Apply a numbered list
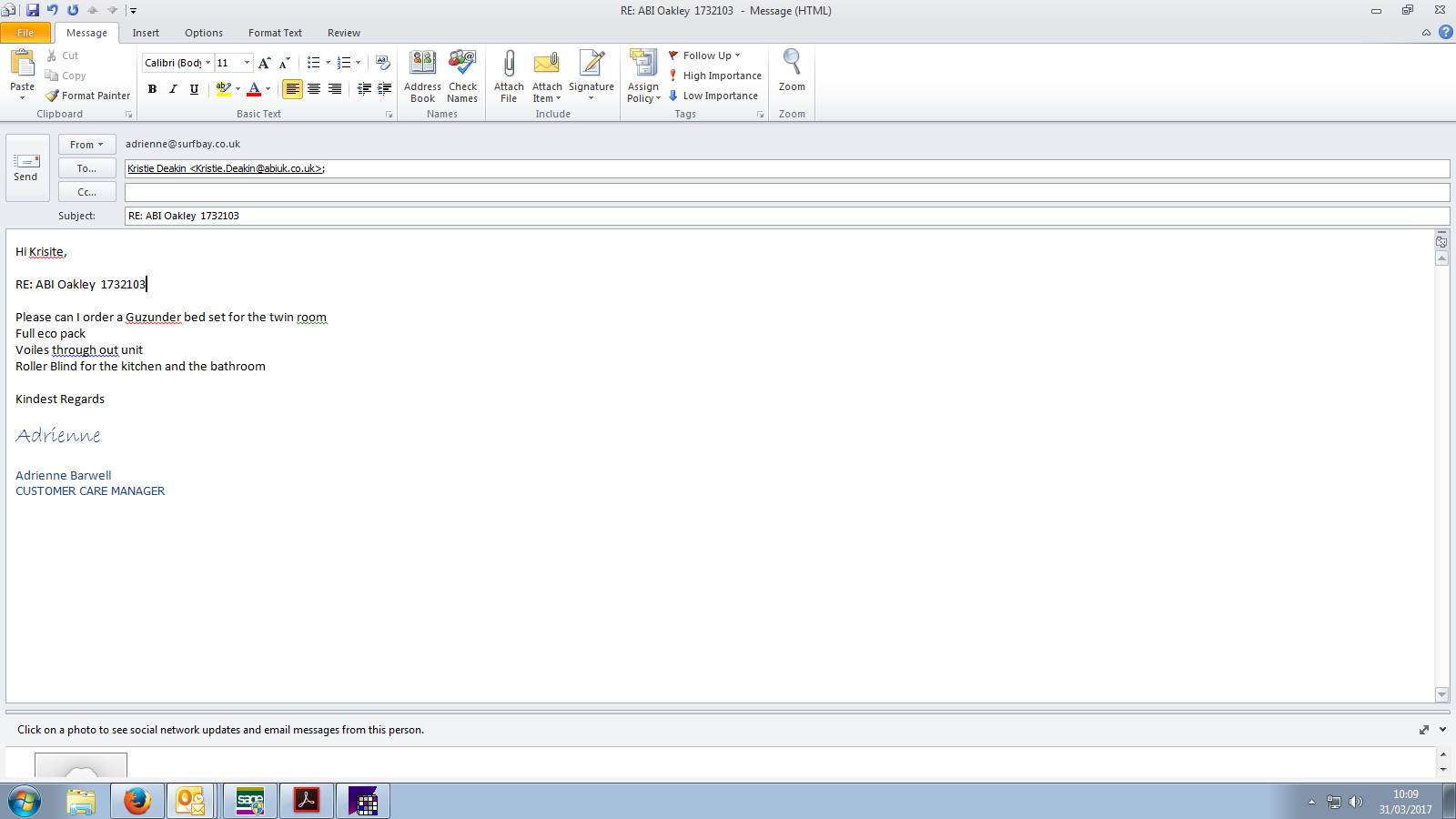Viewport: 1456px width, 819px height. tap(344, 63)
